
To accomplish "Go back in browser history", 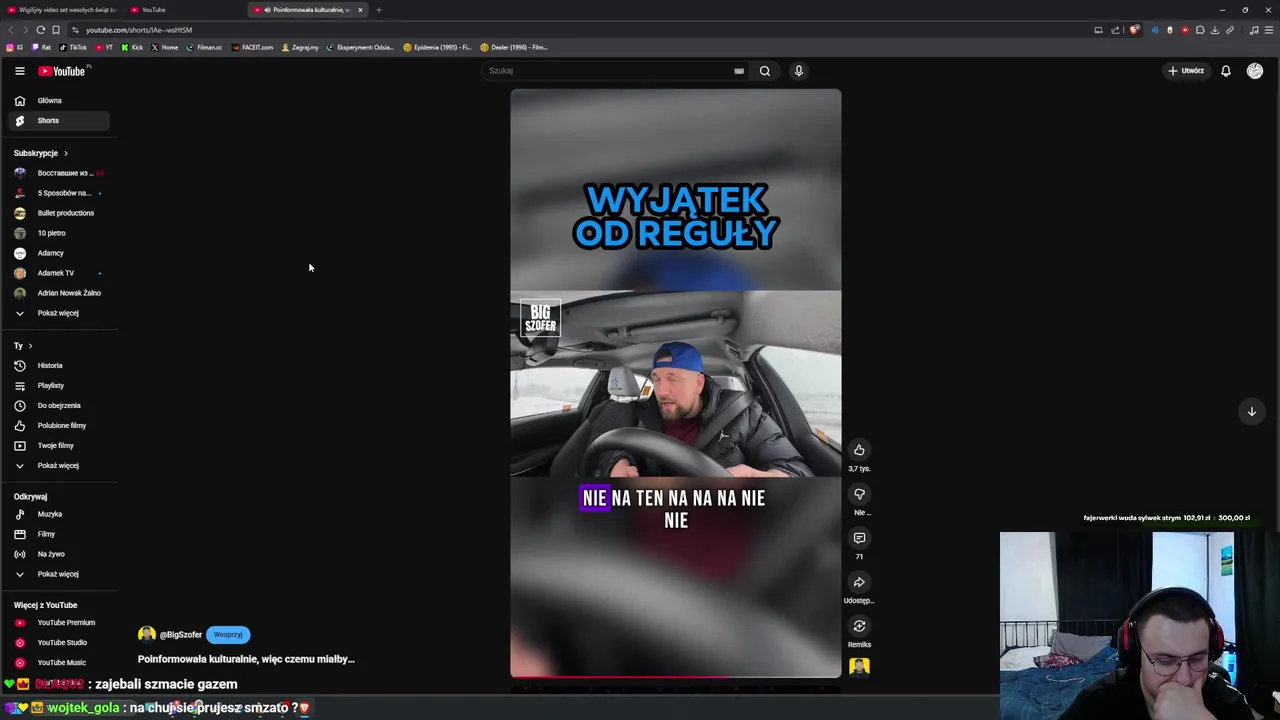I will 11,30.
